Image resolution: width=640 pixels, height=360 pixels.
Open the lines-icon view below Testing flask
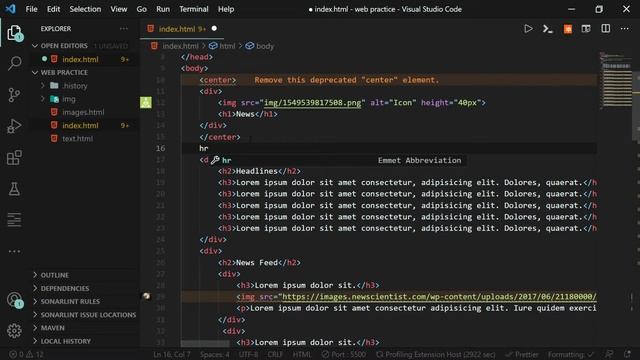pyautogui.click(x=14, y=220)
